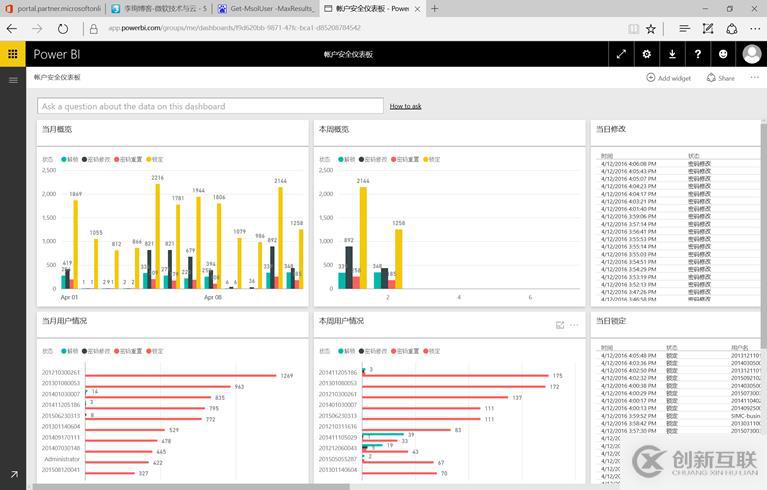The width and height of the screenshot is (767, 490).
Task: Click row 4/12/2016 4:06:08 PM in 当日修改
Action: click(679, 164)
